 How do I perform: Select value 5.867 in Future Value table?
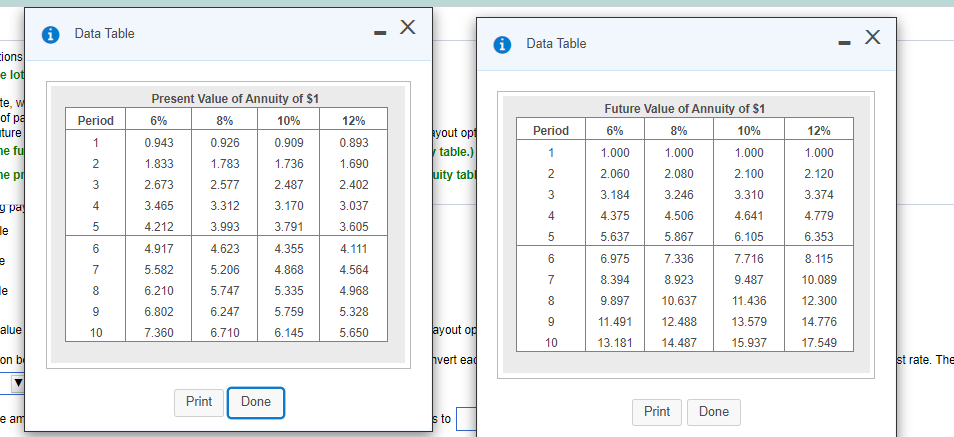679,237
